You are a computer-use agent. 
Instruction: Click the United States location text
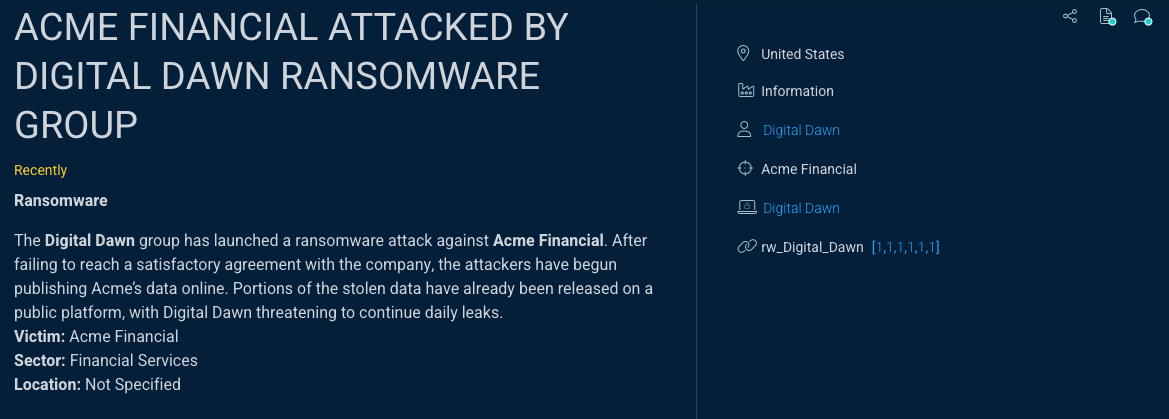pyautogui.click(x=802, y=54)
